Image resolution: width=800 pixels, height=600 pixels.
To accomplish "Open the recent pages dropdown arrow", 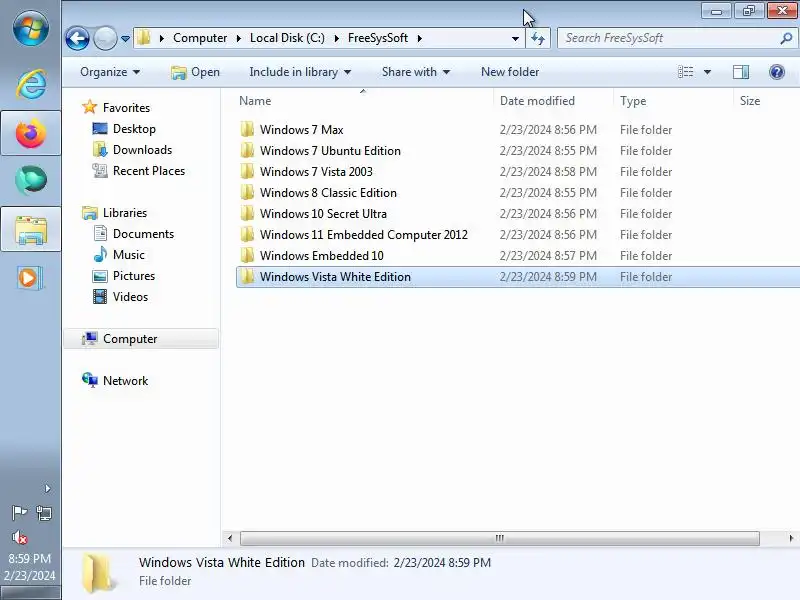I will tap(126, 39).
